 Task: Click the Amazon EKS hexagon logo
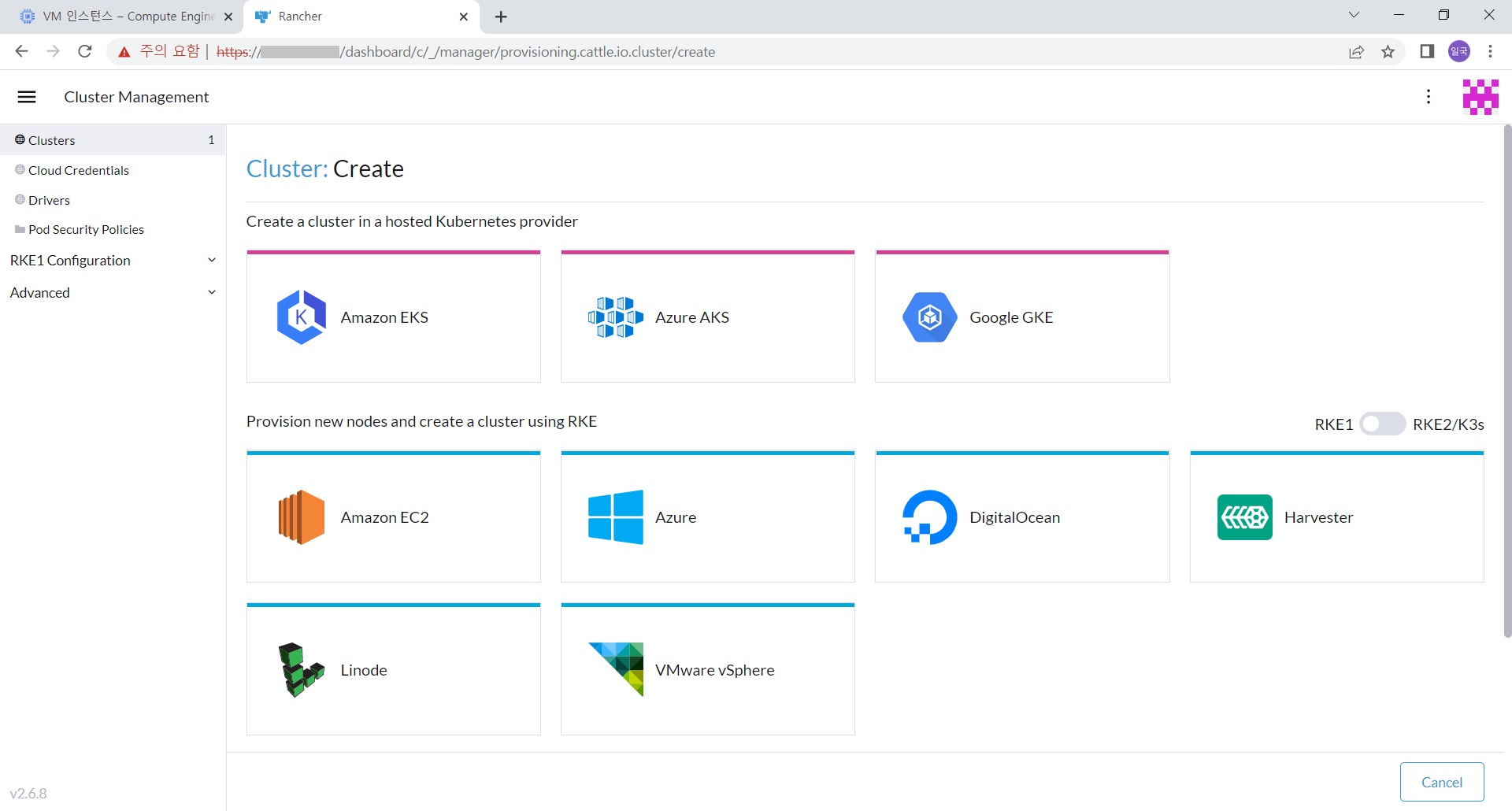pyautogui.click(x=301, y=317)
